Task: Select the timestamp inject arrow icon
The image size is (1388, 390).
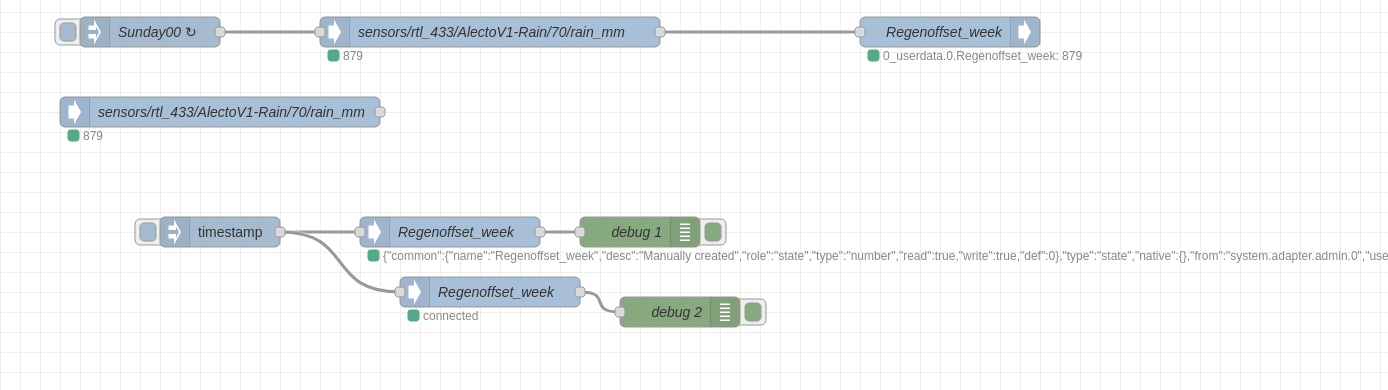Action: [x=175, y=232]
